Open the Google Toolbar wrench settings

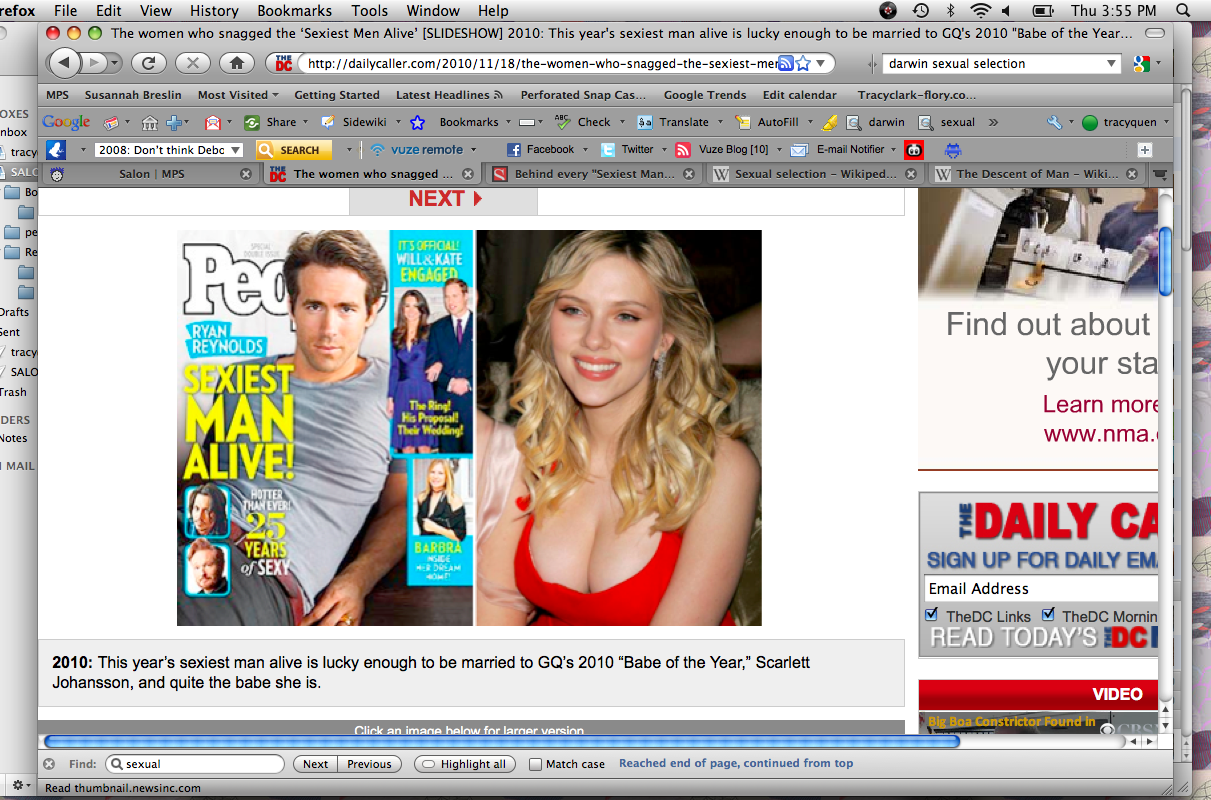tap(1054, 122)
